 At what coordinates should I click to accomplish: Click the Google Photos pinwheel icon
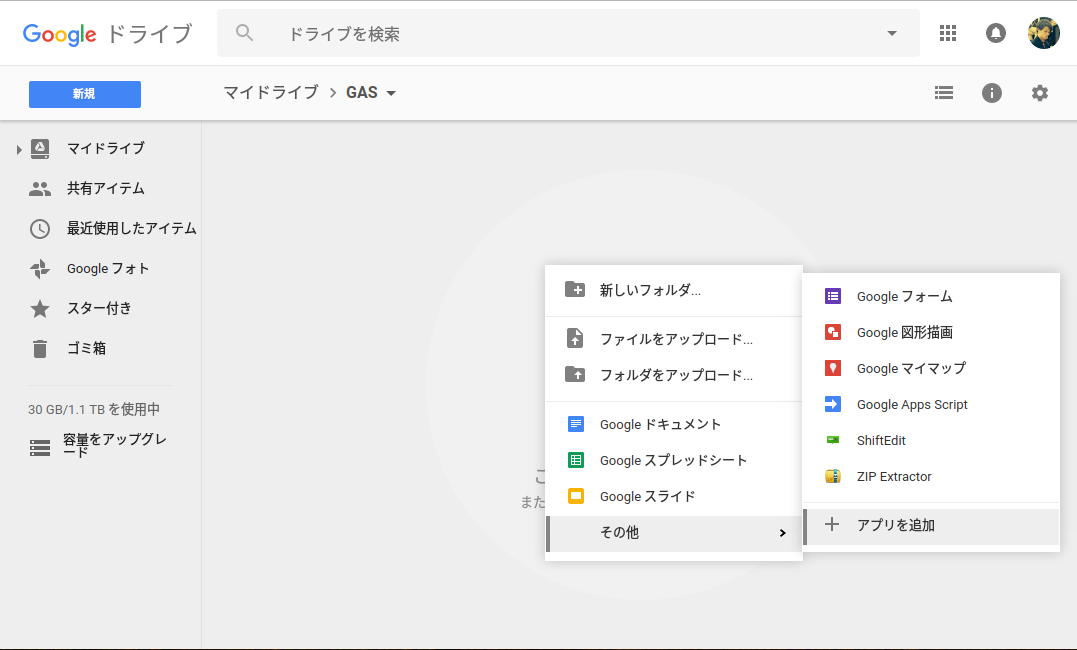tap(40, 269)
